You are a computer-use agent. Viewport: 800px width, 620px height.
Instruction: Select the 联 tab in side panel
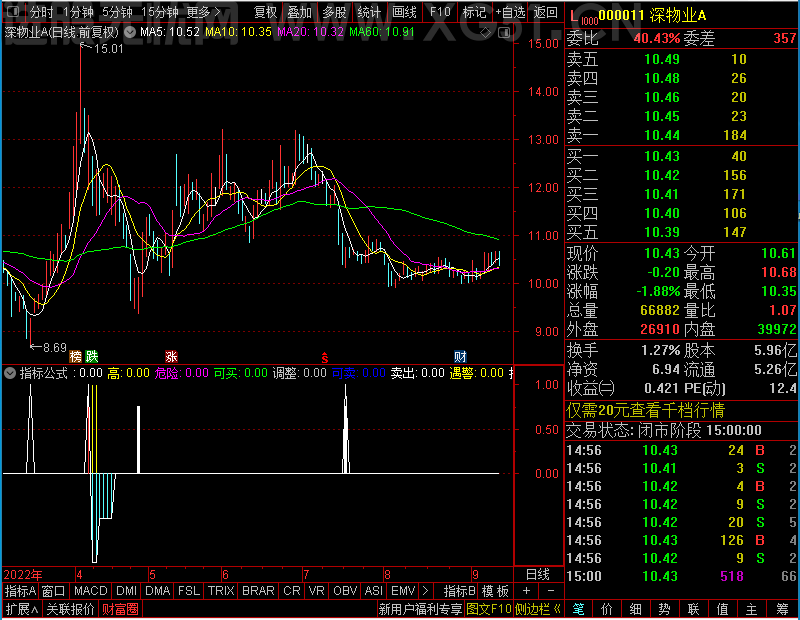tap(693, 609)
